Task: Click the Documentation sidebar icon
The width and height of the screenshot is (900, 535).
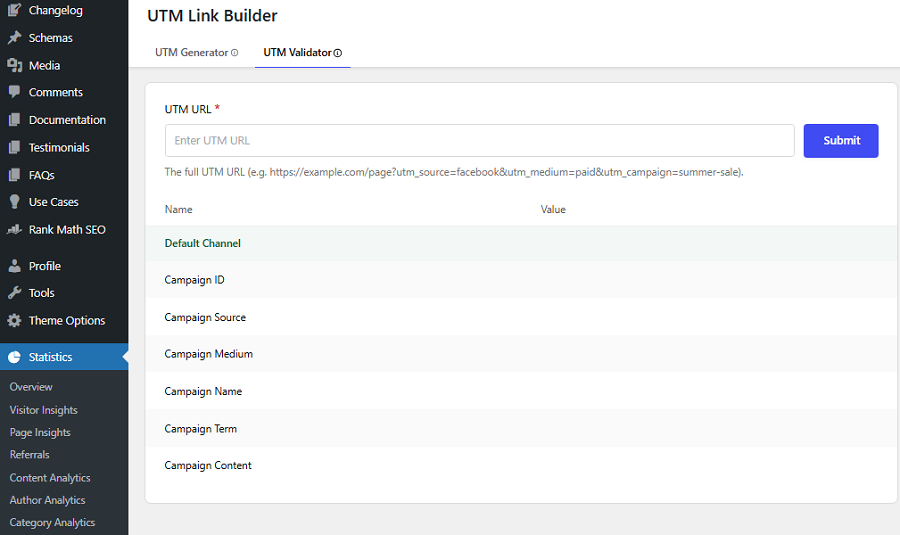Action: pyautogui.click(x=14, y=119)
